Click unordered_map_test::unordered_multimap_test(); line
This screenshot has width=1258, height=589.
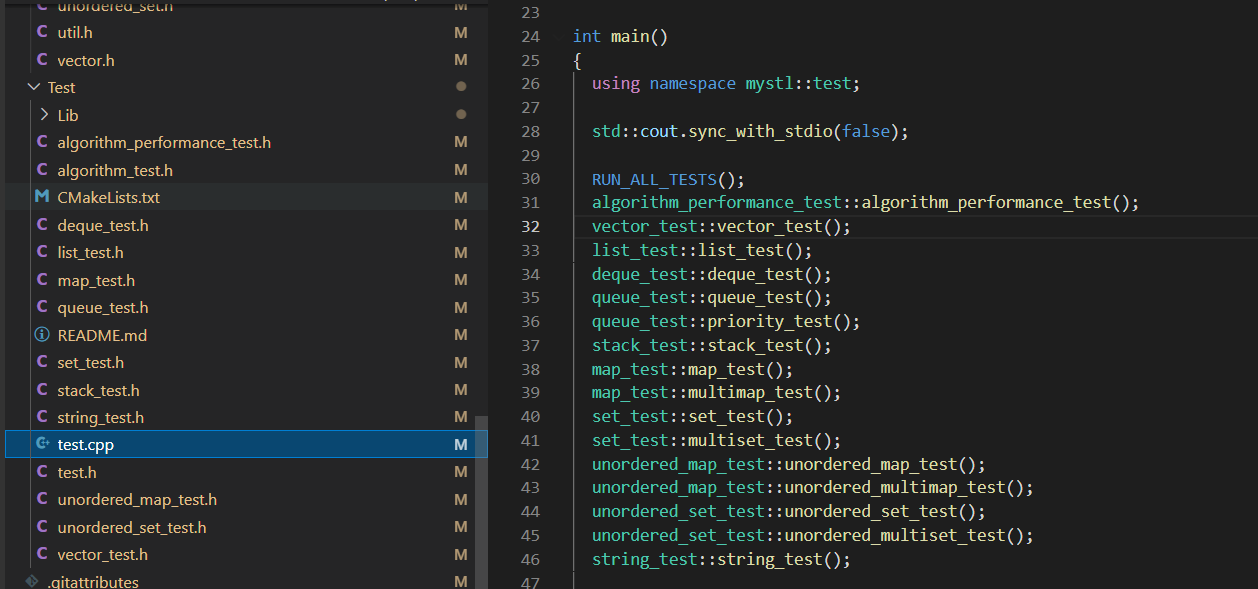(812, 488)
